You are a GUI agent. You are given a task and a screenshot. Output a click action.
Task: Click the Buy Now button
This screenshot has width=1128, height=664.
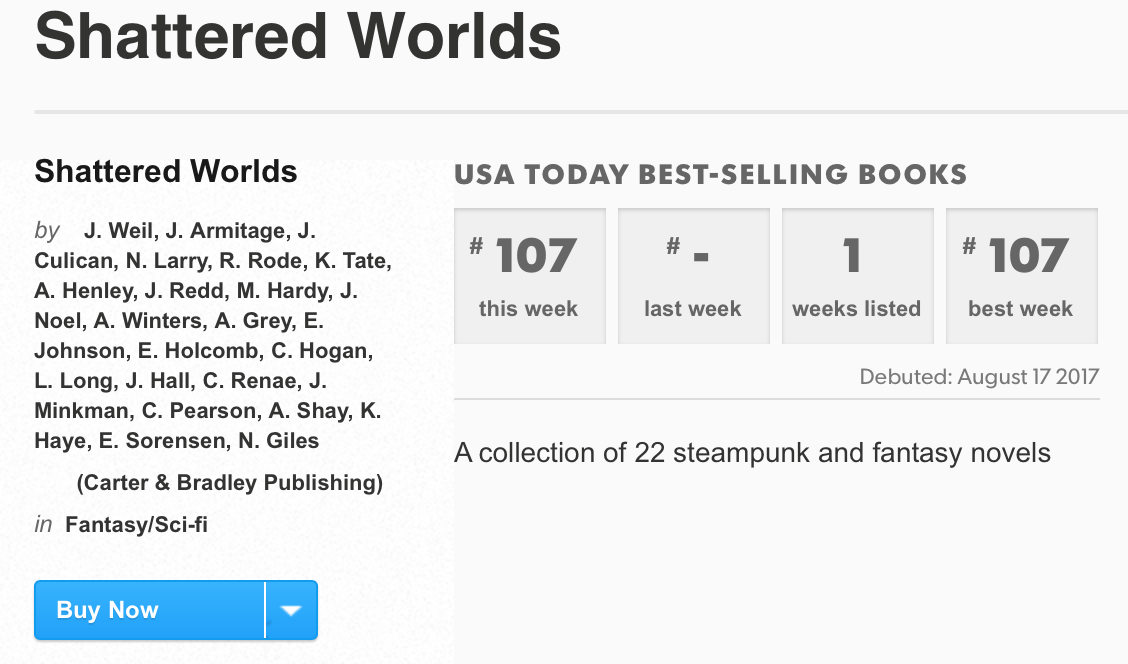tap(150, 610)
